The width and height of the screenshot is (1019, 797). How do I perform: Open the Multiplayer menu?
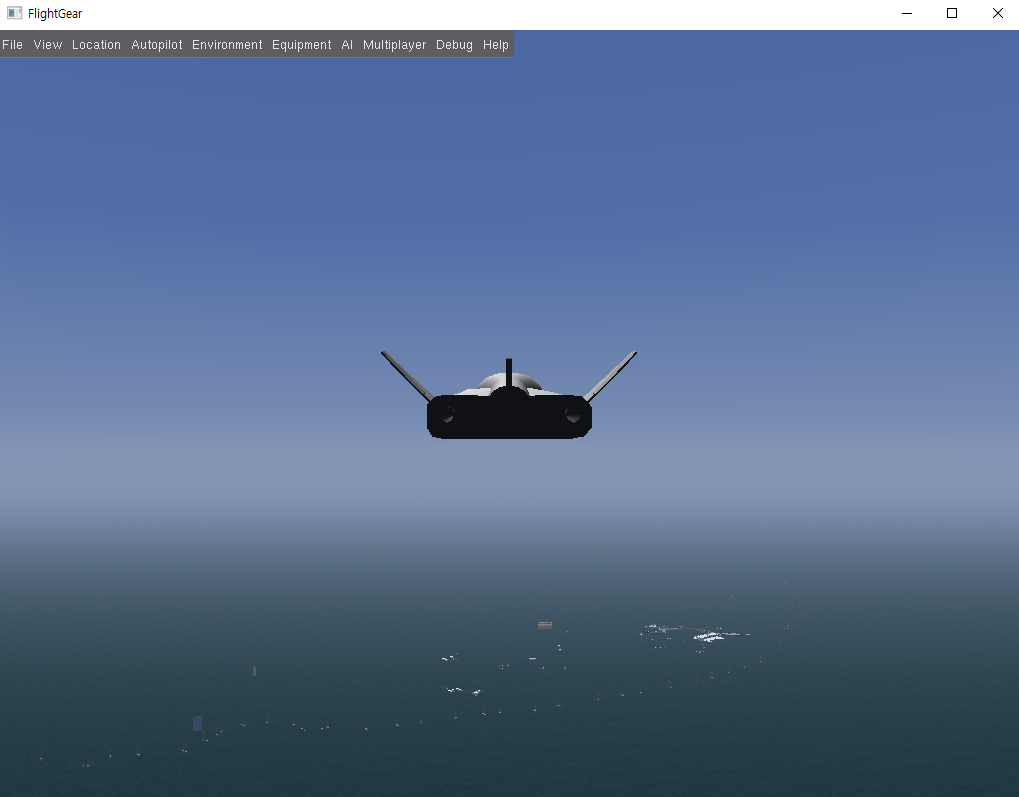coord(394,45)
